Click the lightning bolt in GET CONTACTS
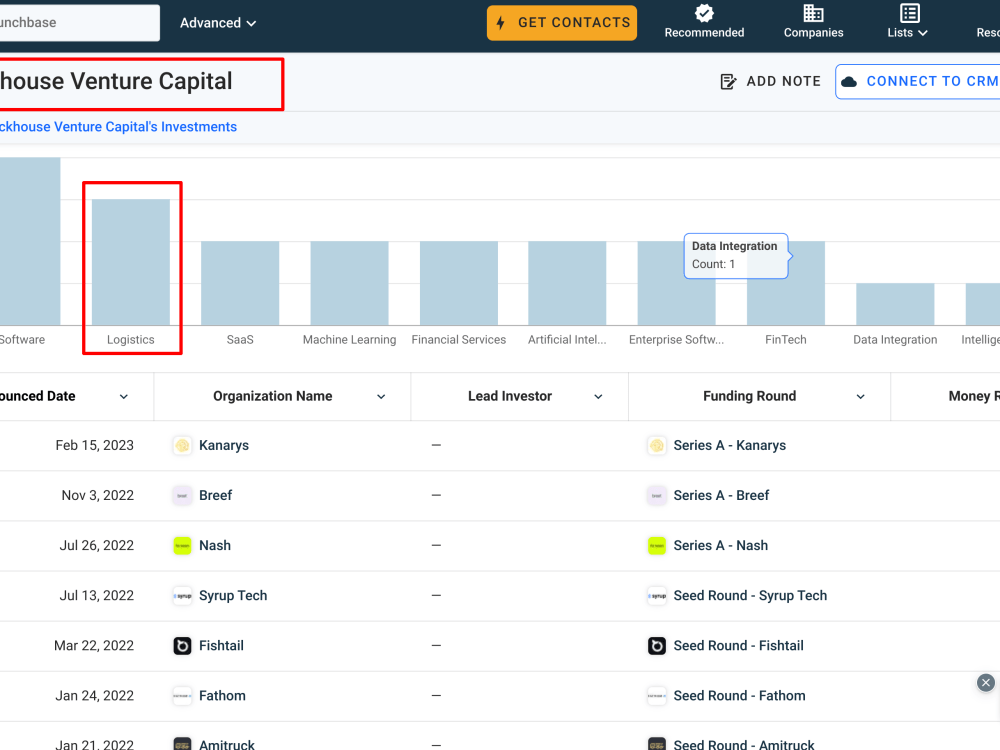The width and height of the screenshot is (1000, 750). [499, 22]
